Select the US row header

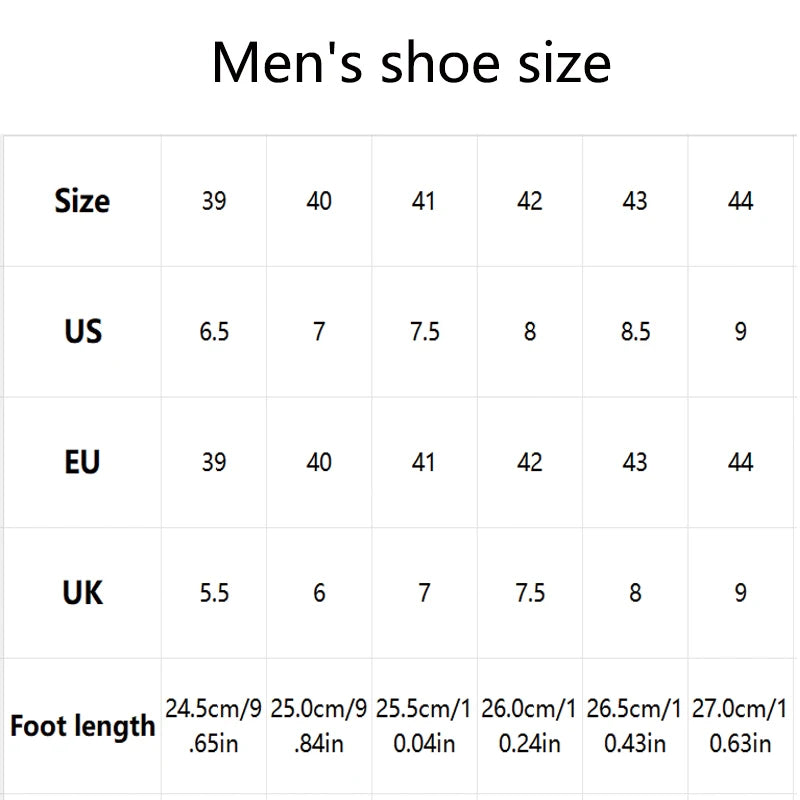[82, 331]
